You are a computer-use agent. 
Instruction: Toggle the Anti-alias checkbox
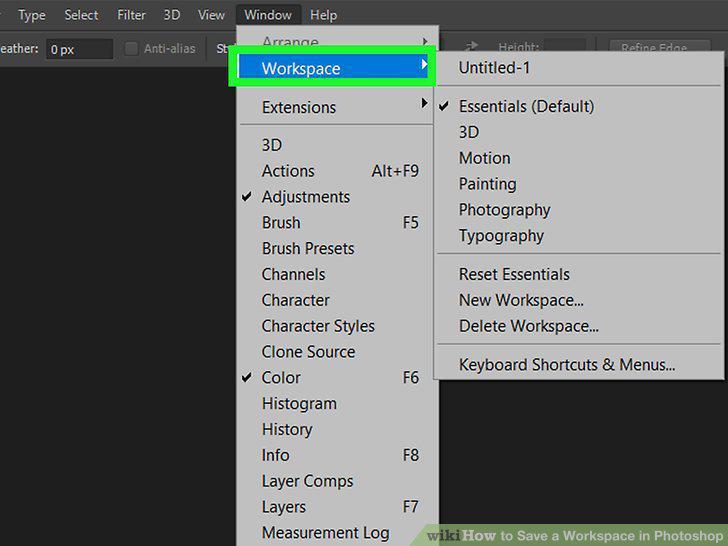click(131, 48)
